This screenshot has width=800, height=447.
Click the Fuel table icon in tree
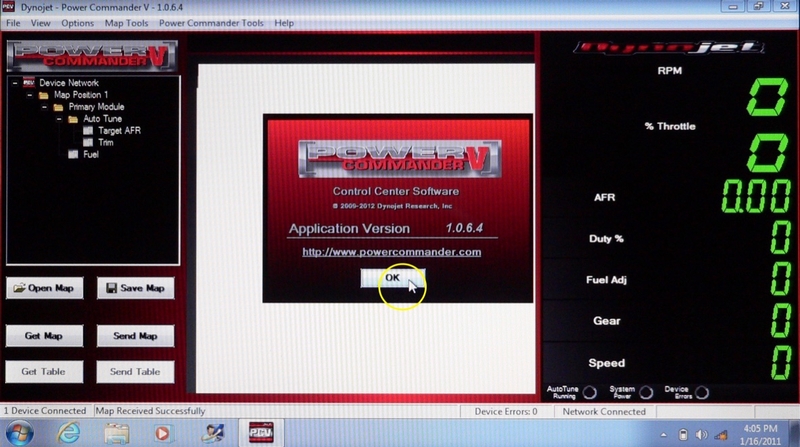click(73, 155)
